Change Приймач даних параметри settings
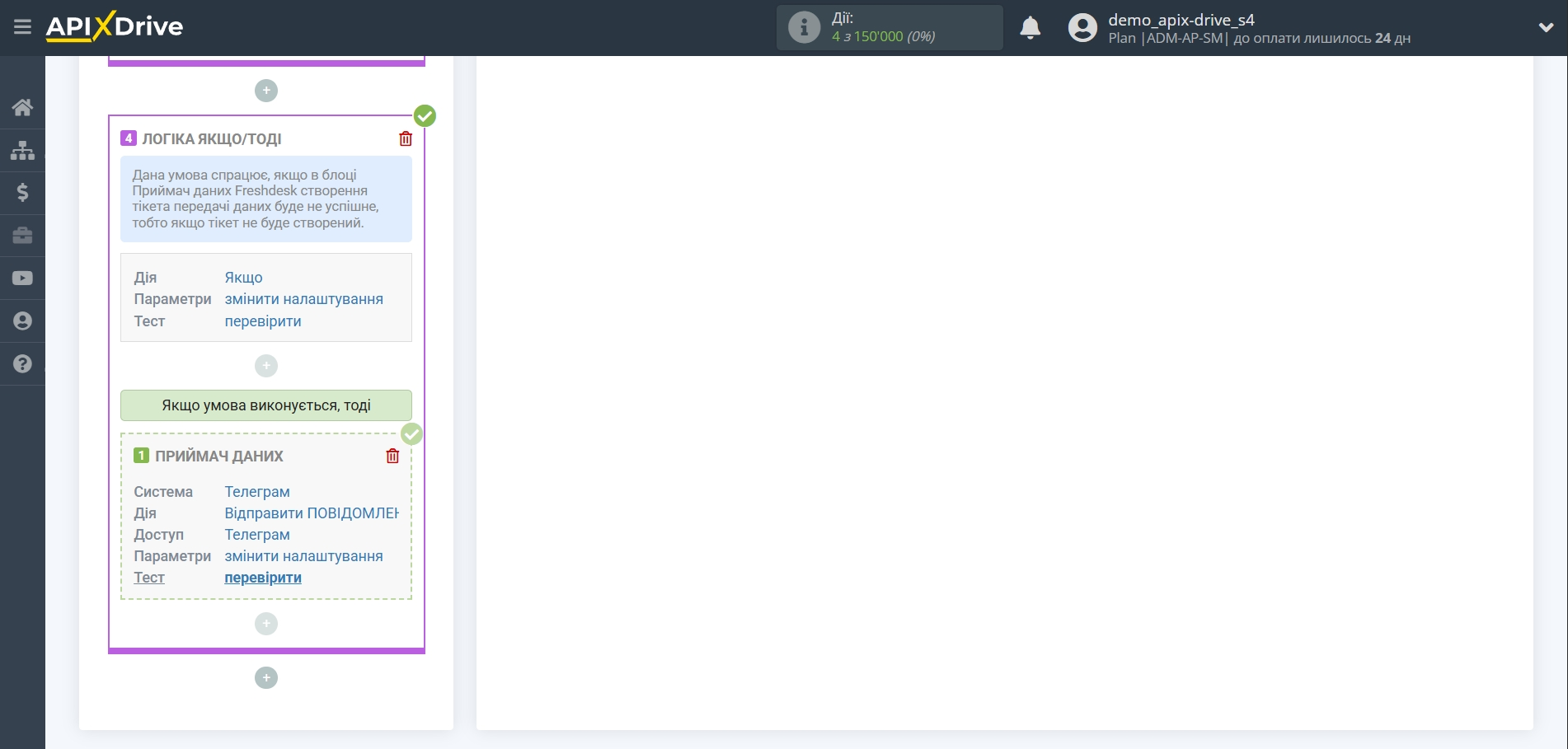The image size is (1568, 749). click(303, 556)
